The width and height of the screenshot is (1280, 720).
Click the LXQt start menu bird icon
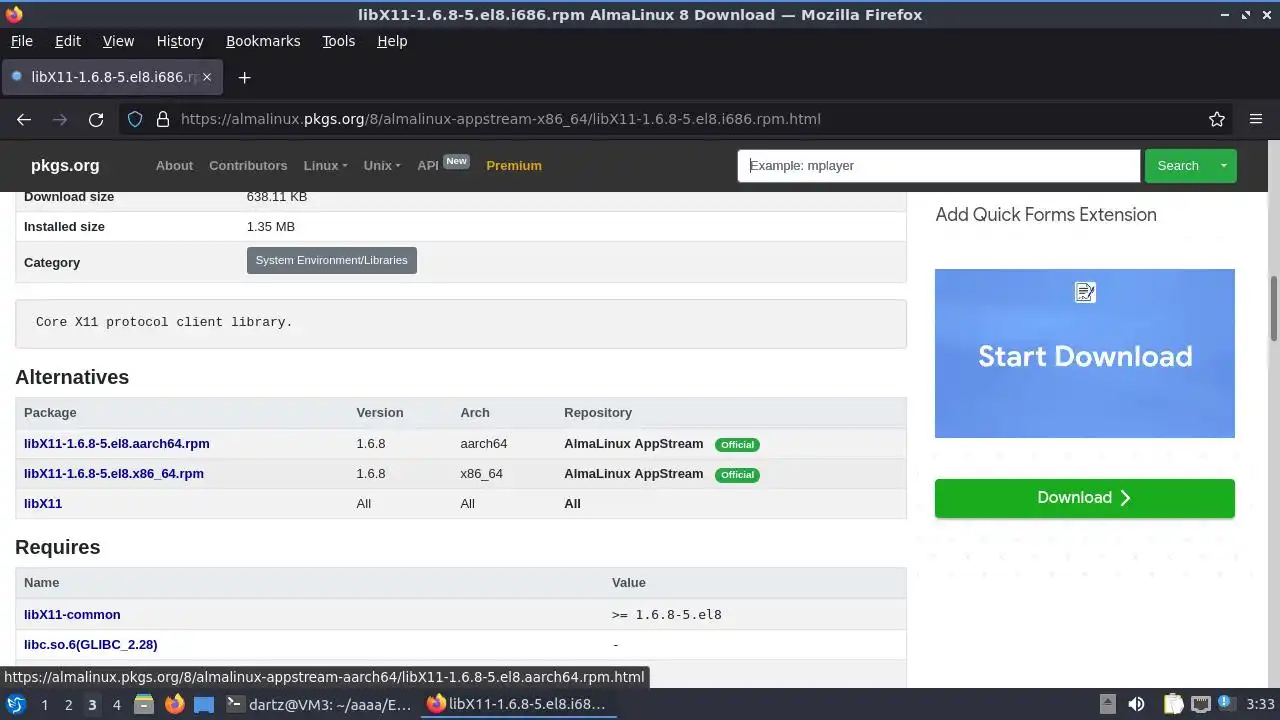(x=15, y=704)
